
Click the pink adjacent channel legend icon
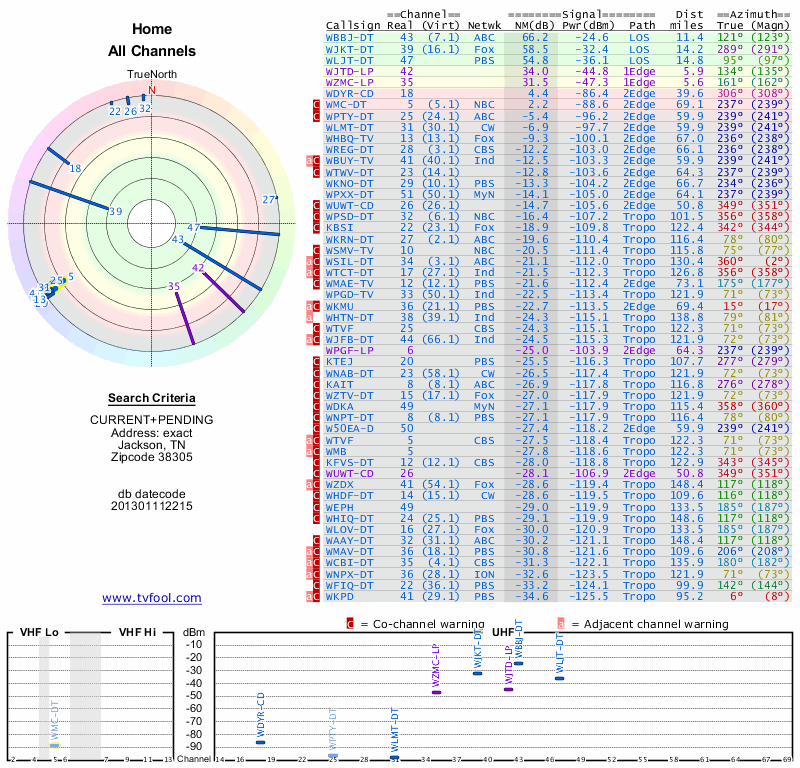click(x=561, y=624)
